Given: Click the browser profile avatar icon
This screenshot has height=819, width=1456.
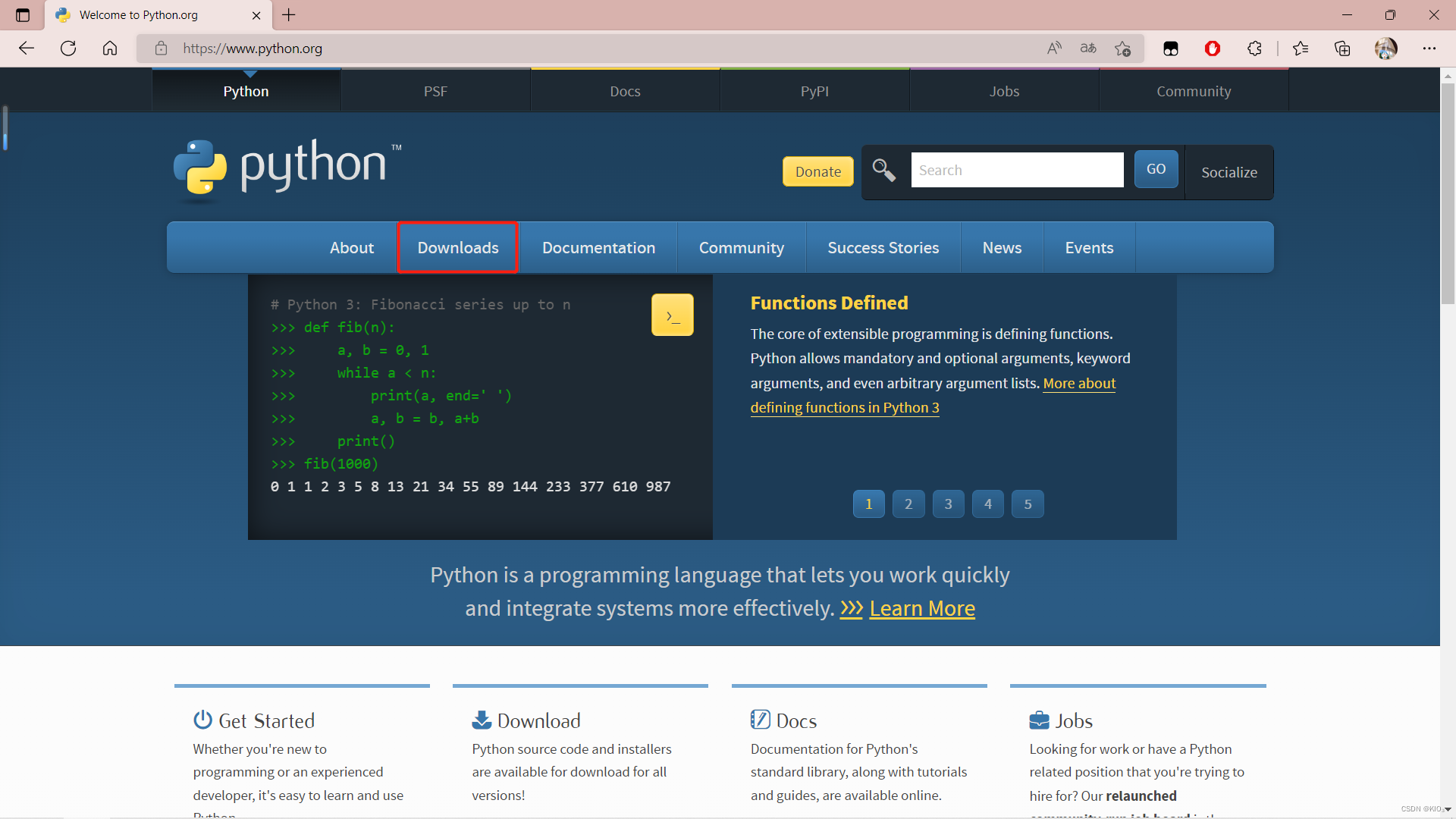Looking at the screenshot, I should click(x=1387, y=48).
